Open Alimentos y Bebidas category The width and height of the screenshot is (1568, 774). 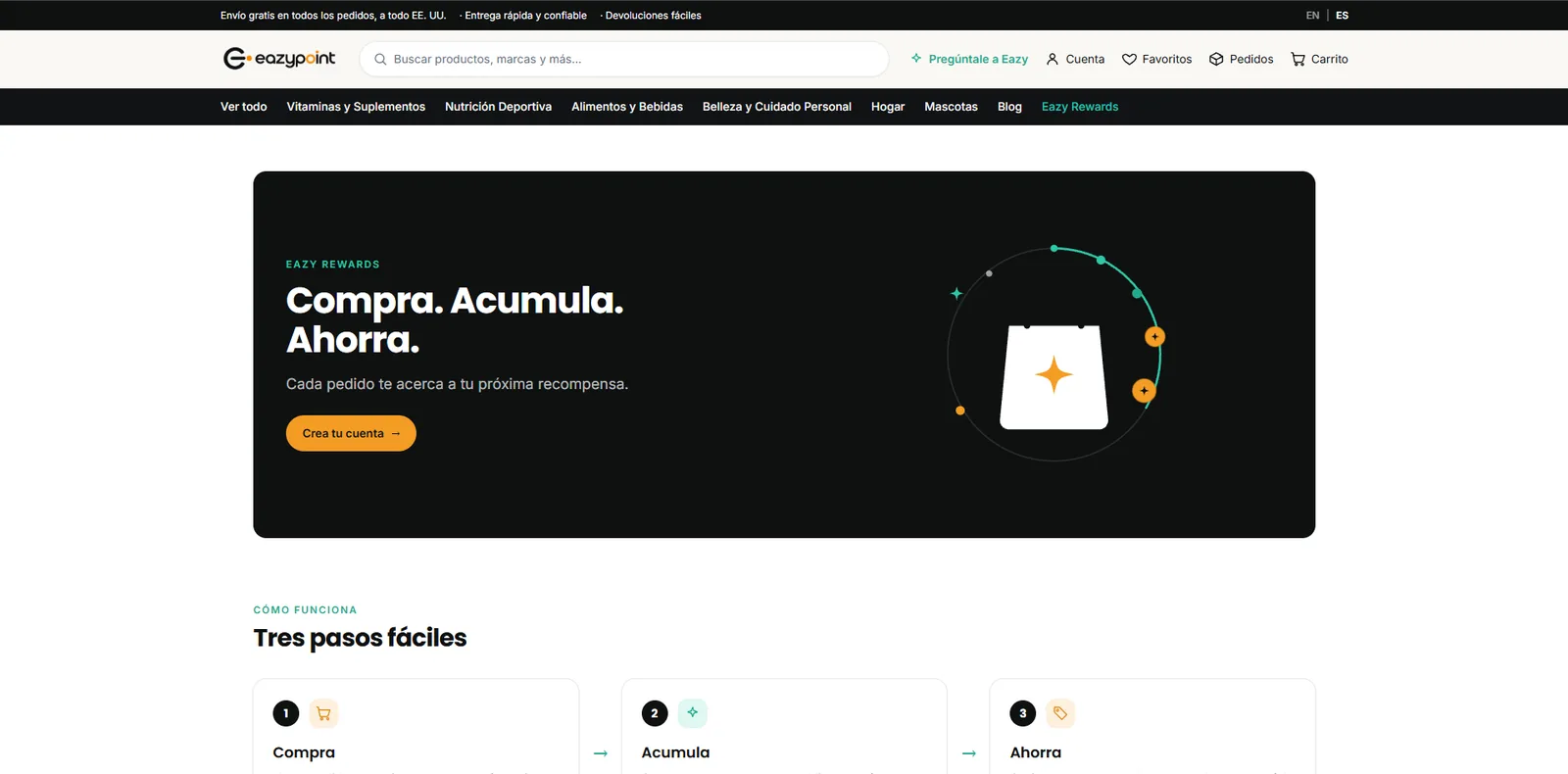tap(627, 107)
